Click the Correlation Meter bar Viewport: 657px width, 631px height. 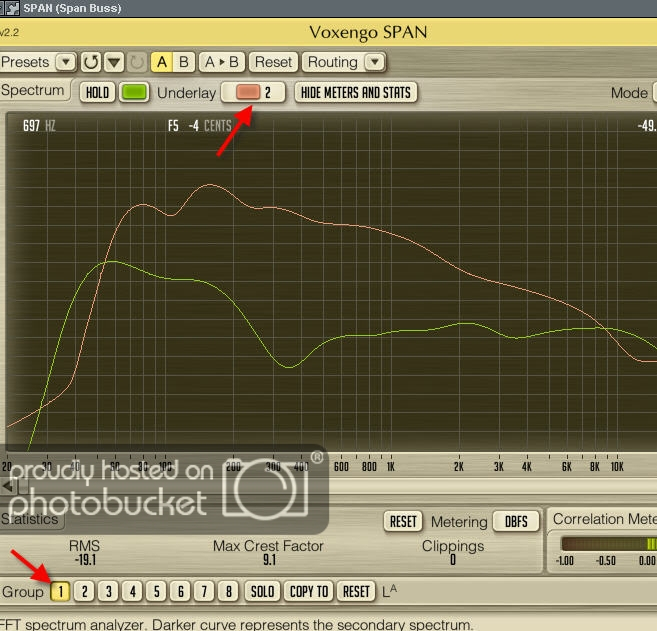point(609,544)
